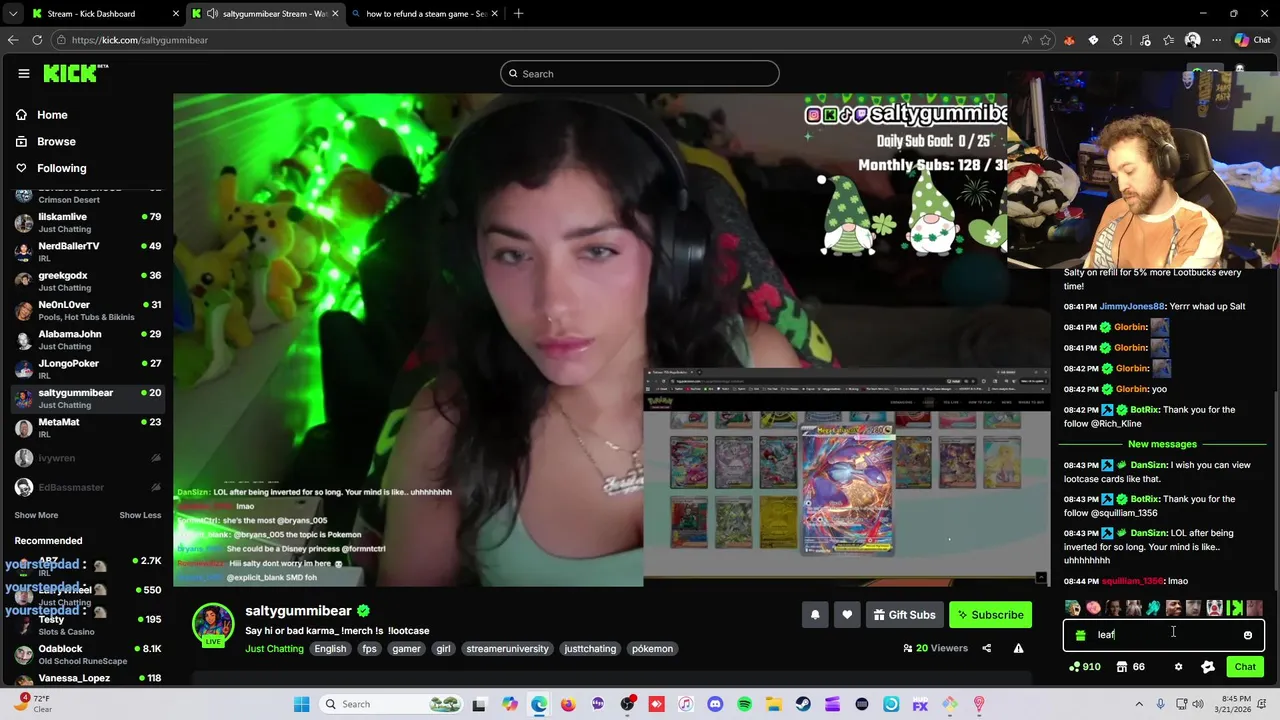Add this page to favorites star
This screenshot has width=1280, height=720.
1045,40
